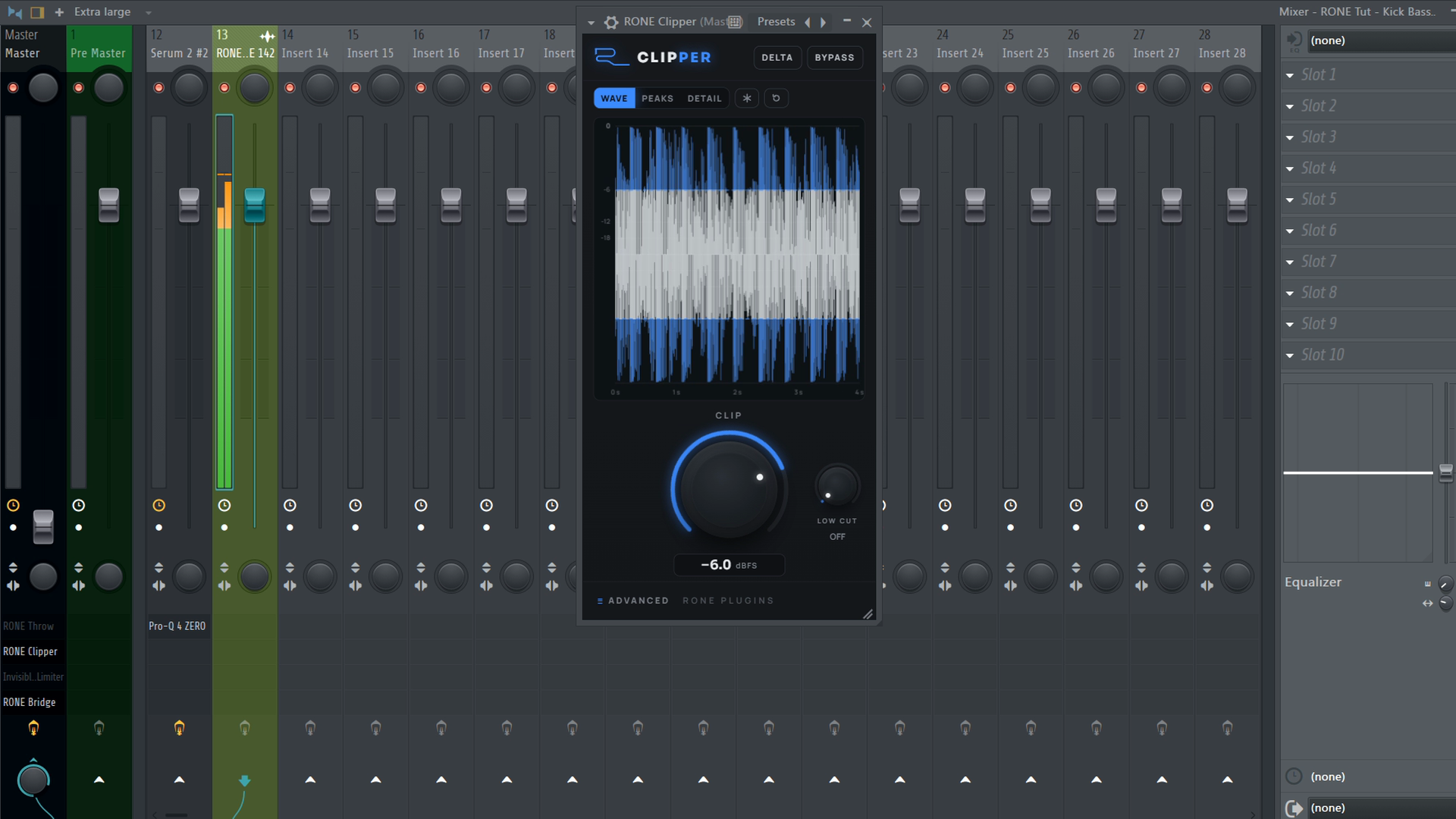Open the ADVANCED section in Clipper
Screen dimensions: 1456x819
point(633,601)
